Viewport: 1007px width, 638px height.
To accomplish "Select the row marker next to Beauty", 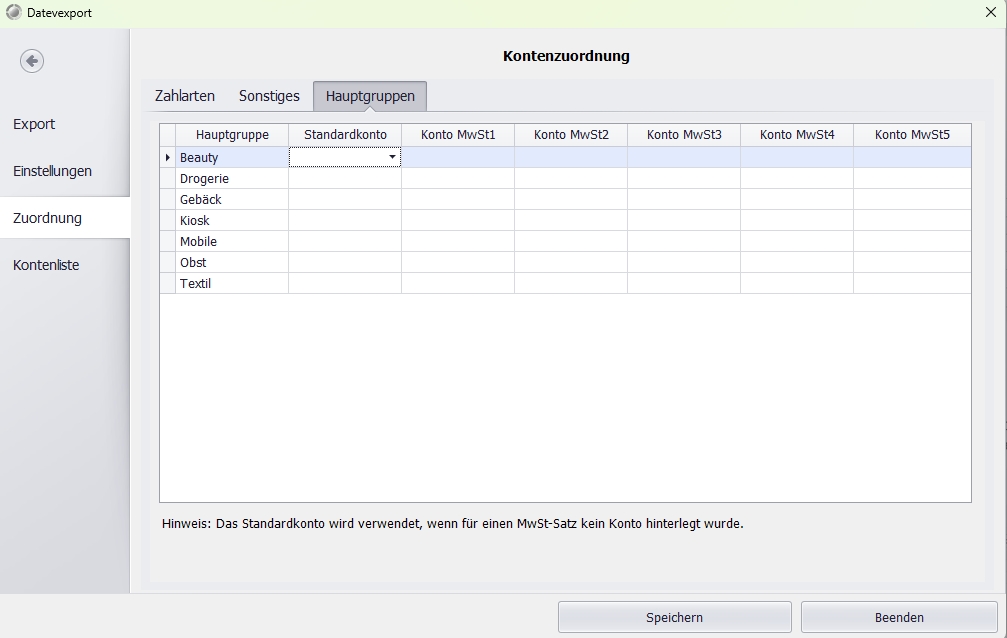I will click(168, 157).
